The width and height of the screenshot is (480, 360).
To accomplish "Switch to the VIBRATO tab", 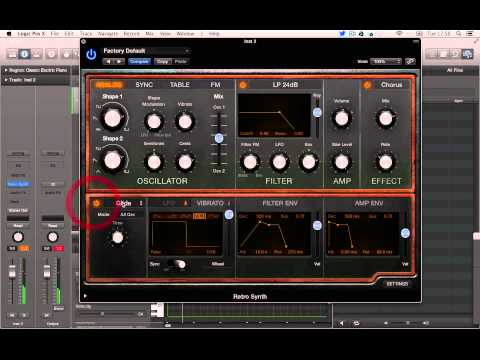I will pos(210,203).
